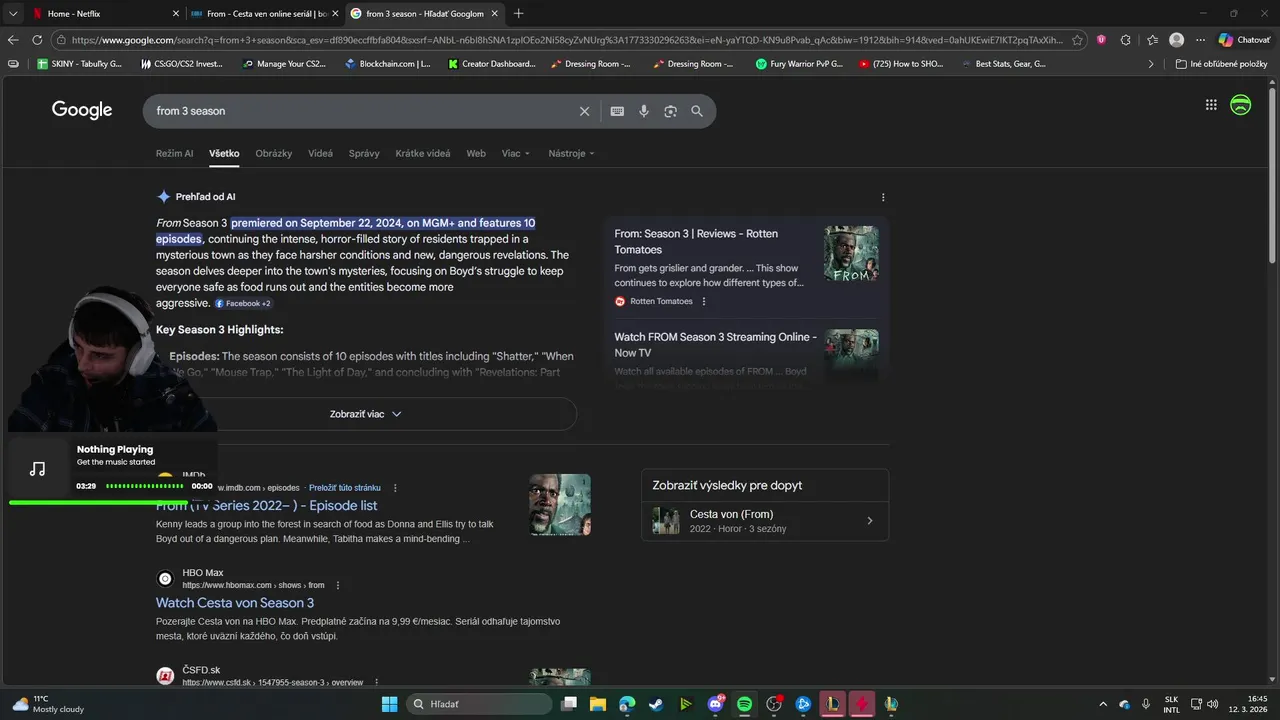Open File Explorer from the taskbar
This screenshot has width=1280, height=720.
coord(597,704)
